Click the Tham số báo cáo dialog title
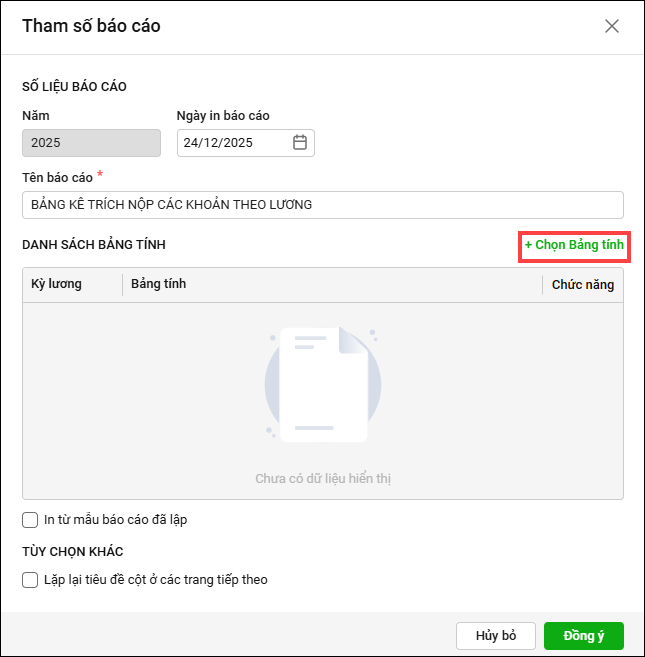The height and width of the screenshot is (657, 645). pyautogui.click(x=91, y=26)
